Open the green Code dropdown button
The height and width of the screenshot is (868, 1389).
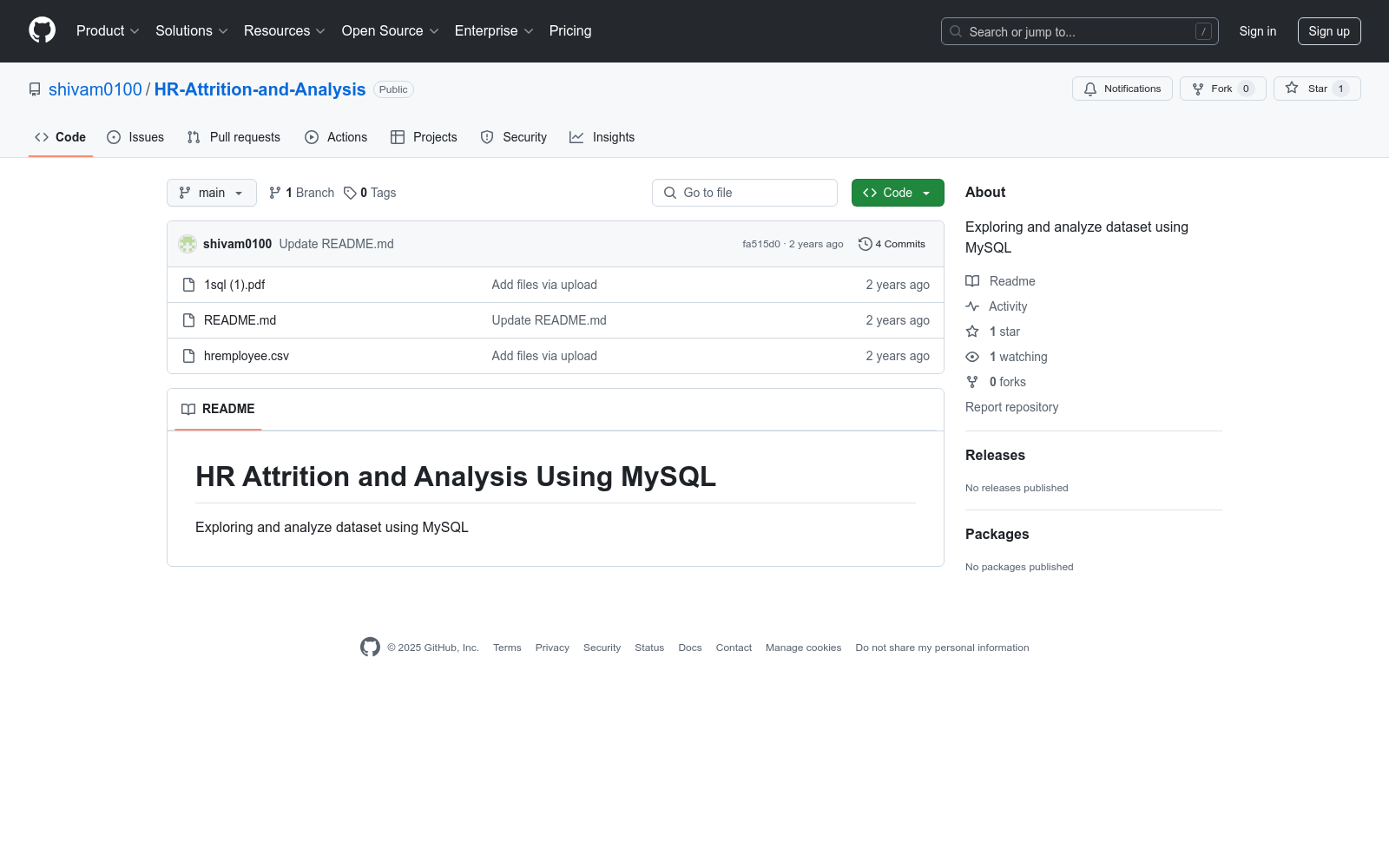(x=898, y=193)
